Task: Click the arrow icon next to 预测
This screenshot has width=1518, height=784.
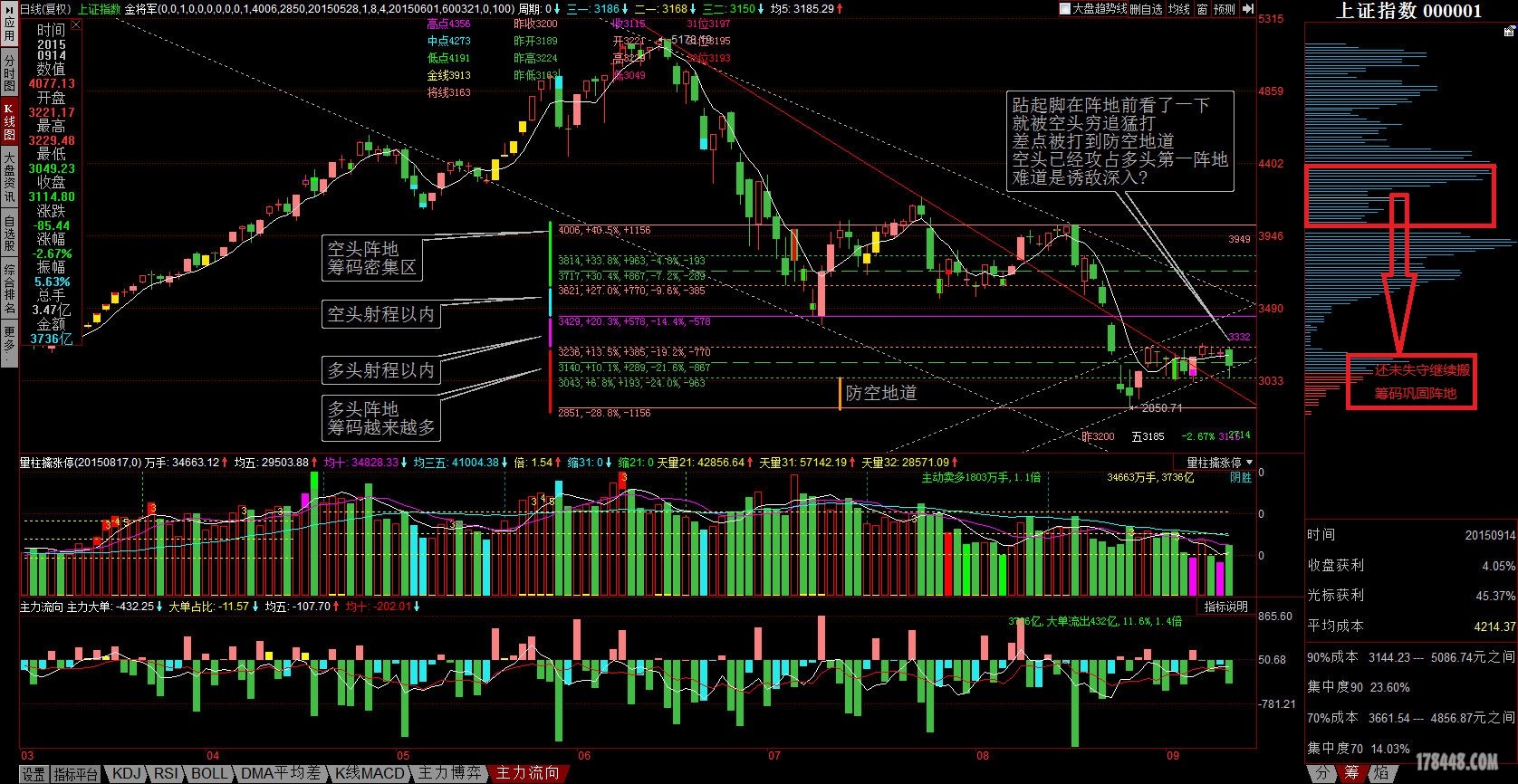Action: pos(1247,9)
